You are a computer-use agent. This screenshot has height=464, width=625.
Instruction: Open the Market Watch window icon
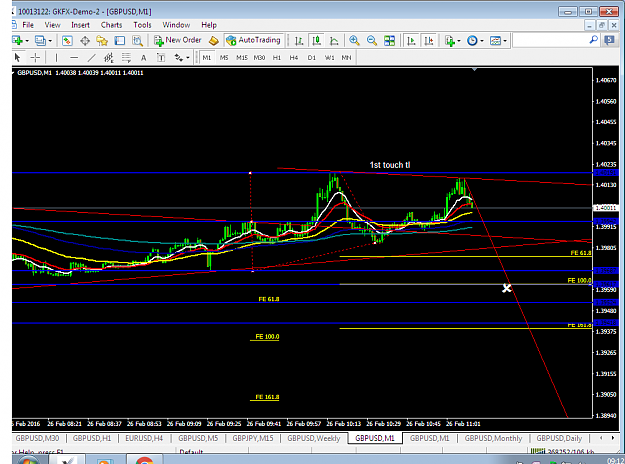click(x=67, y=40)
